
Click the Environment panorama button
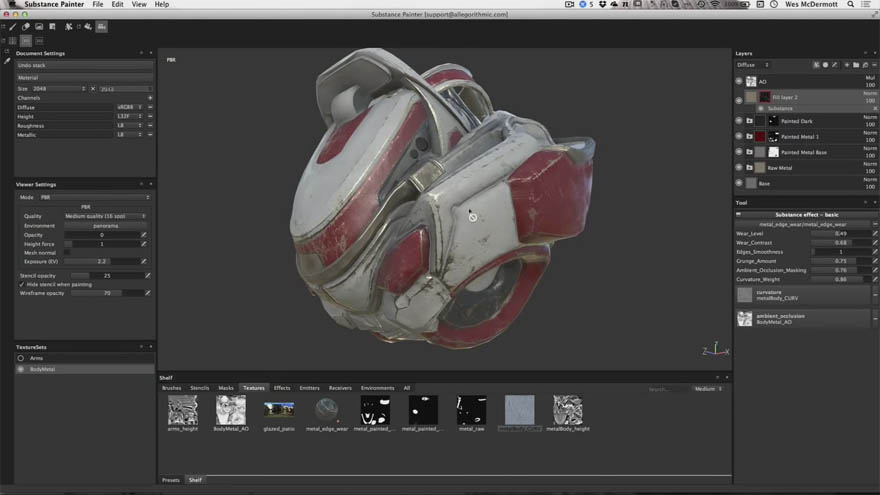106,226
